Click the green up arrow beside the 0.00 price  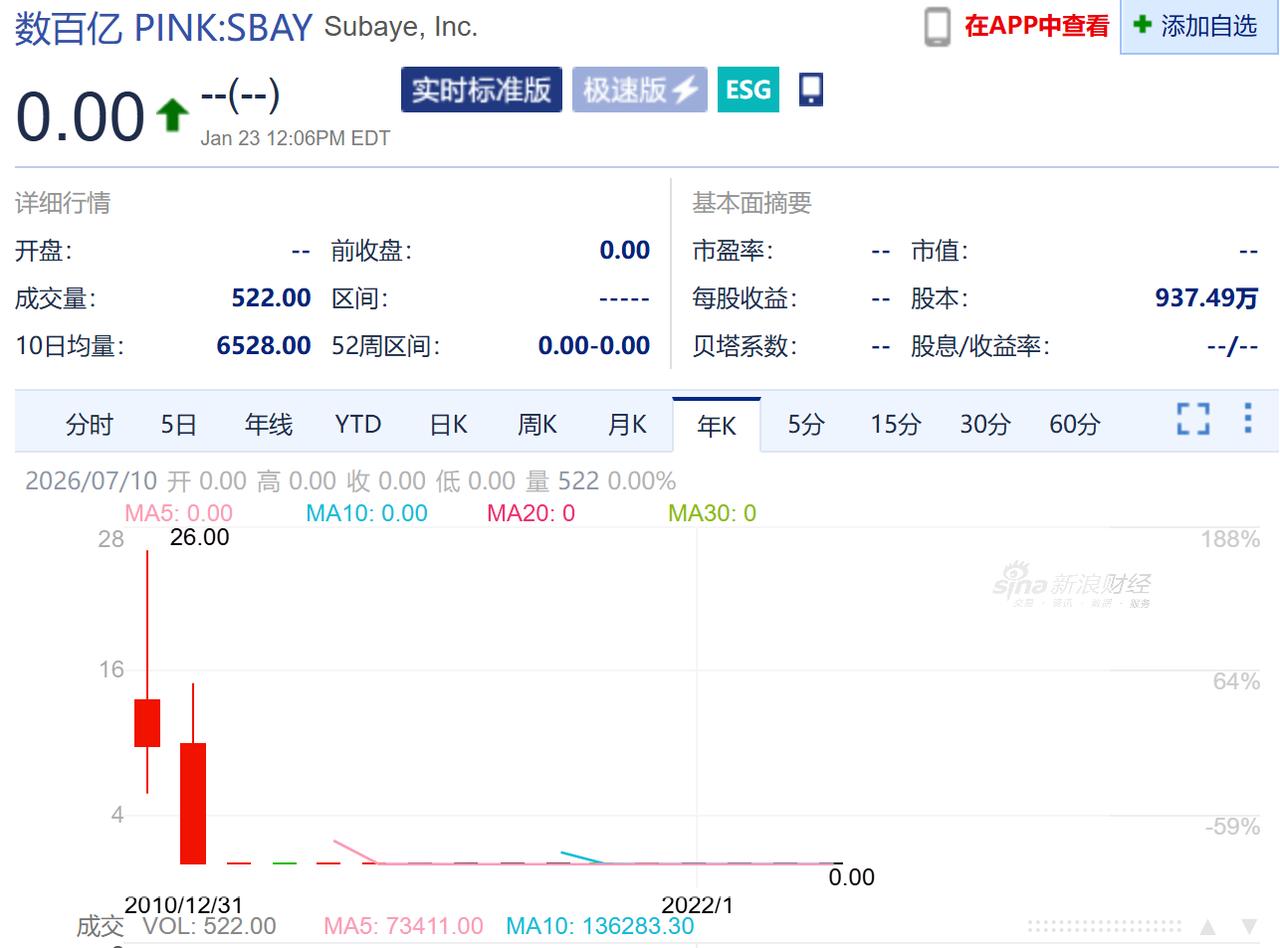pyautogui.click(x=172, y=115)
